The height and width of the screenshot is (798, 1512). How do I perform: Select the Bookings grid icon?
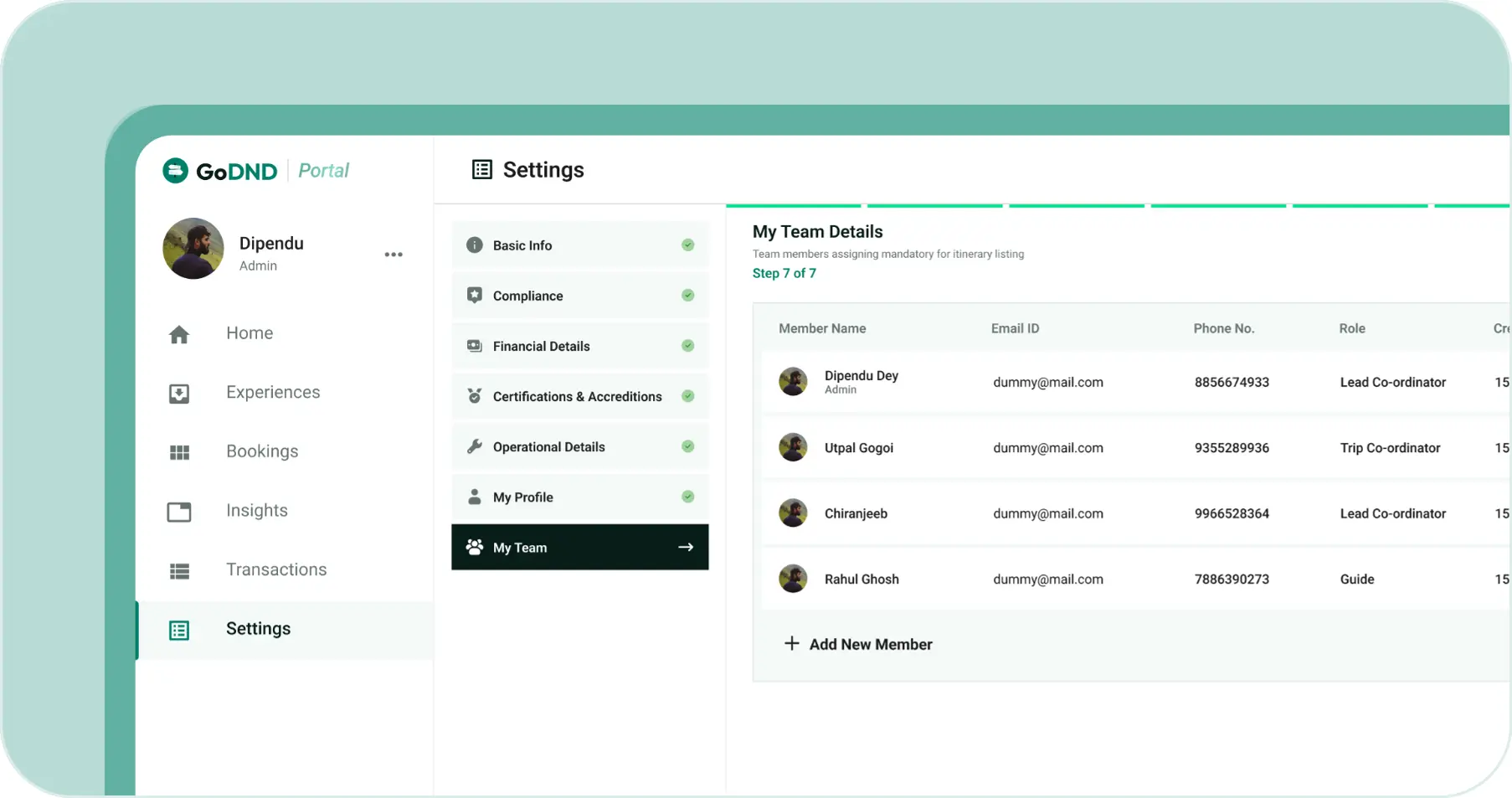[179, 453]
